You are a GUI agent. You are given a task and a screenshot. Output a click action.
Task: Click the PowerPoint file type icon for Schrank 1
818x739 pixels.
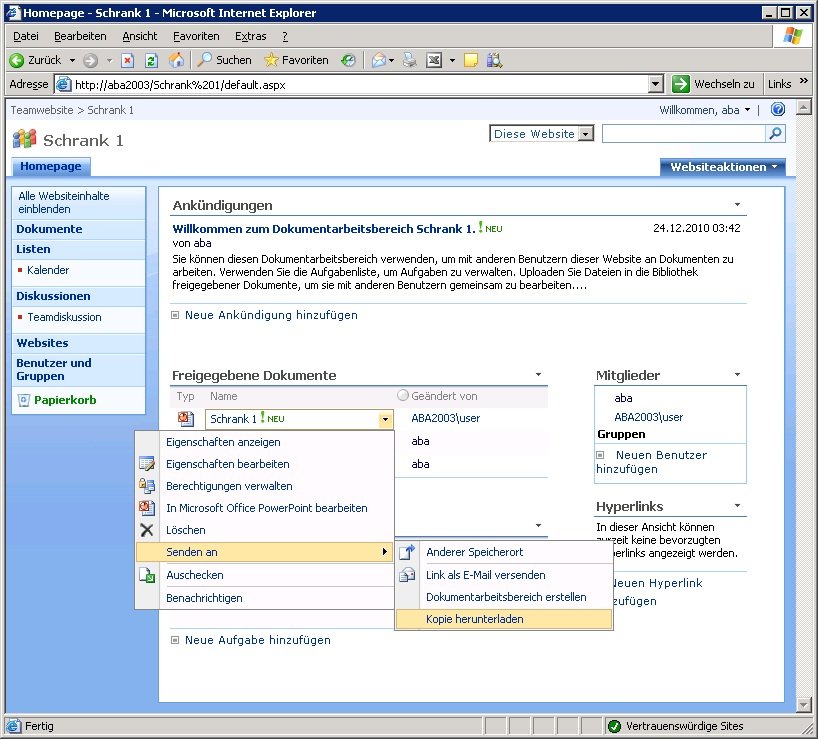pos(186,419)
